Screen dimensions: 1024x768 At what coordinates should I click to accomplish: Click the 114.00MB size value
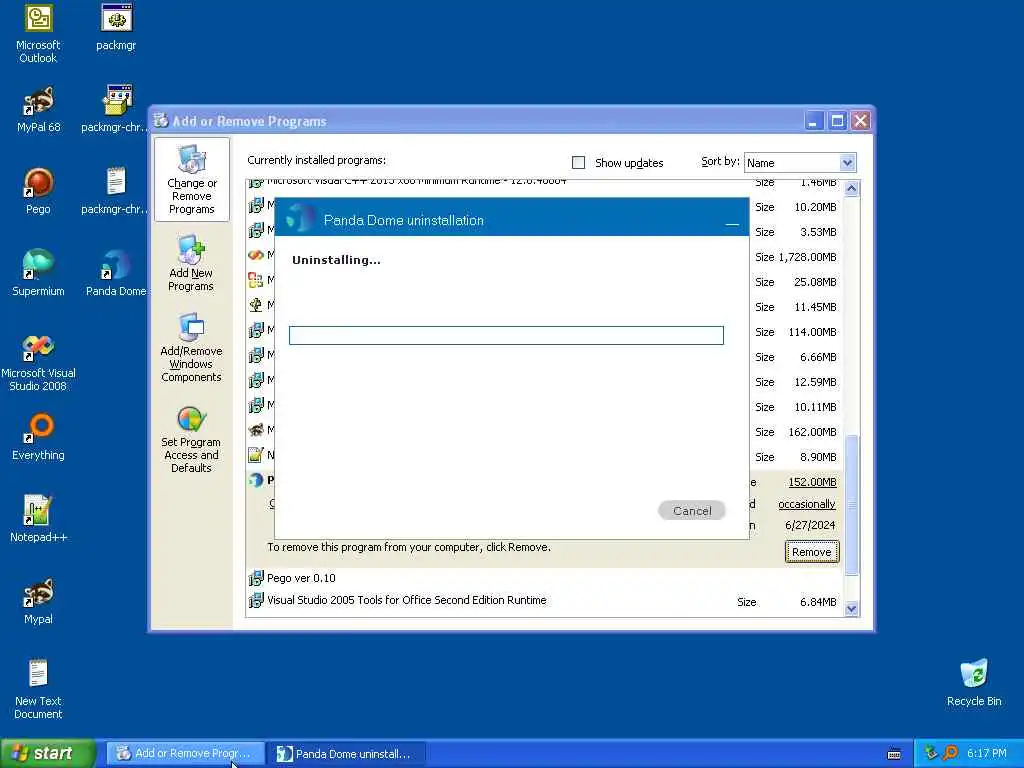pyautogui.click(x=812, y=332)
